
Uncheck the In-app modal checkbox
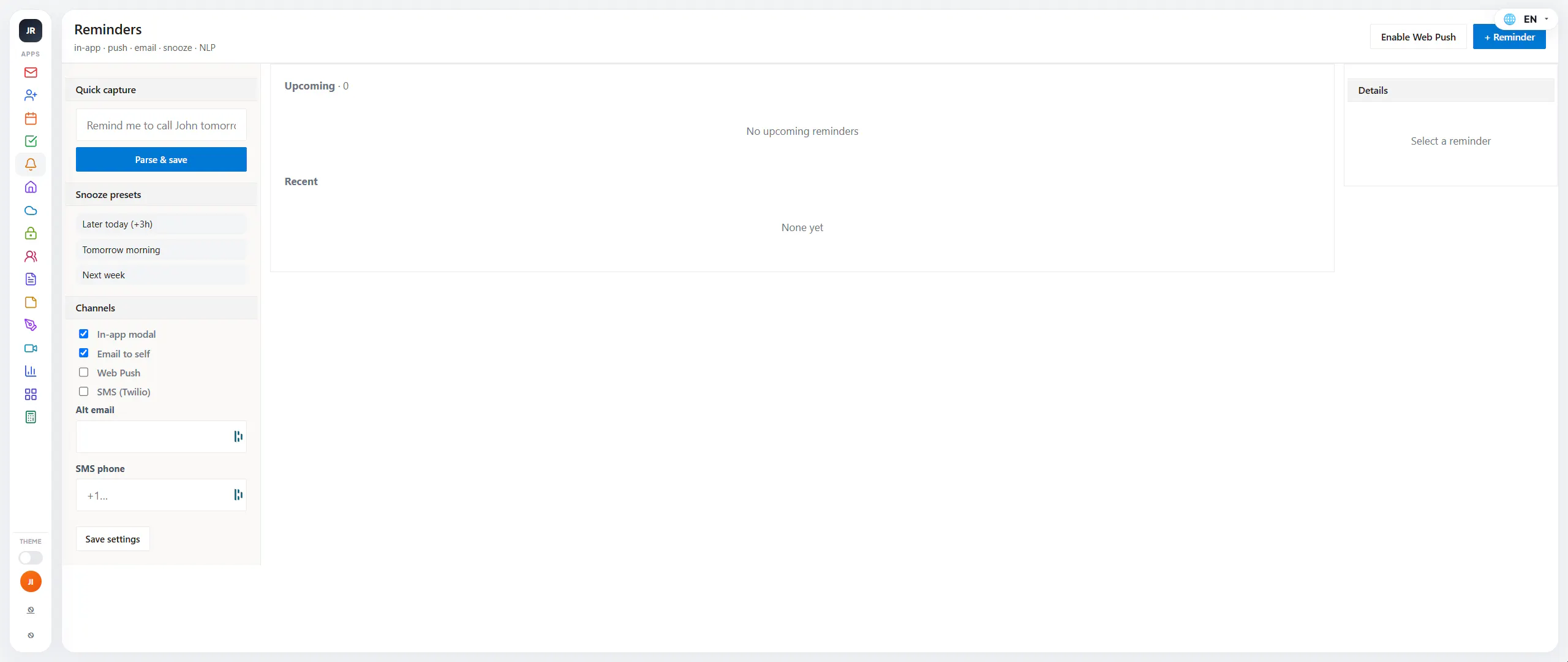click(84, 334)
